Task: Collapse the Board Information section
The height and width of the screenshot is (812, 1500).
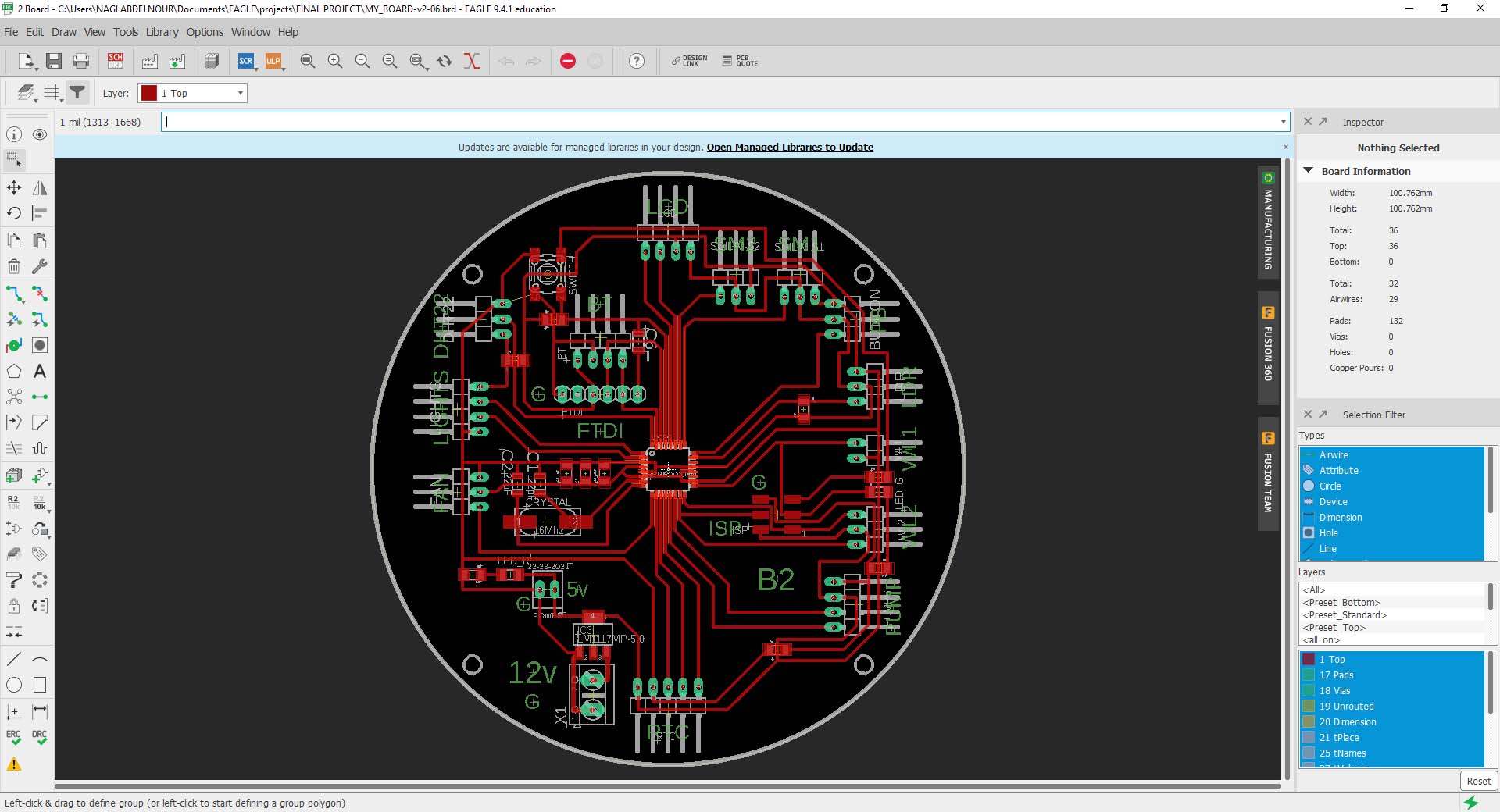Action: point(1309,170)
